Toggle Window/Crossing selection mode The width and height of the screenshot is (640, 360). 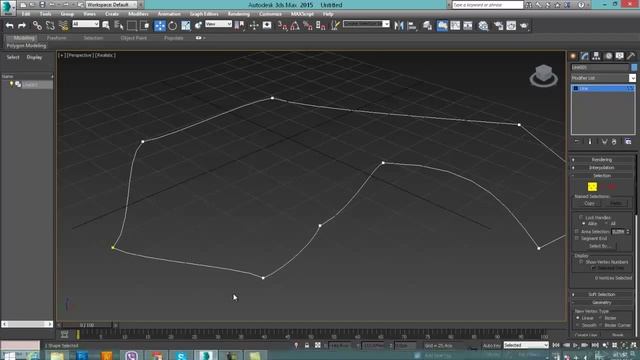point(145,26)
